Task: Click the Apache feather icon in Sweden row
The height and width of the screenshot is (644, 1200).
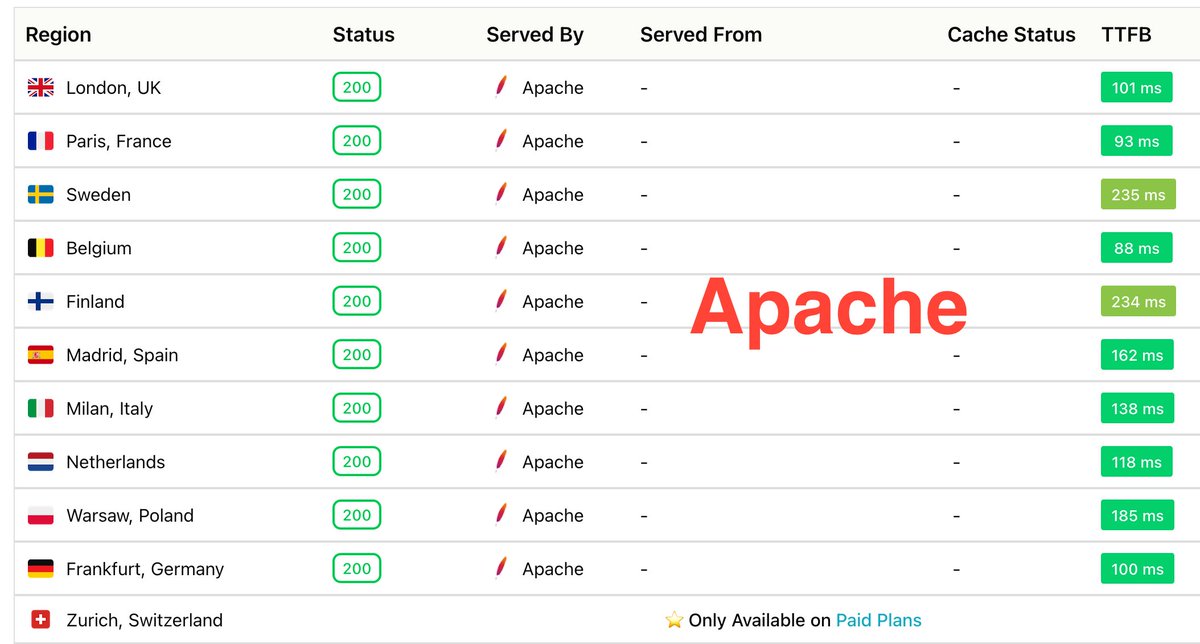Action: (501, 194)
